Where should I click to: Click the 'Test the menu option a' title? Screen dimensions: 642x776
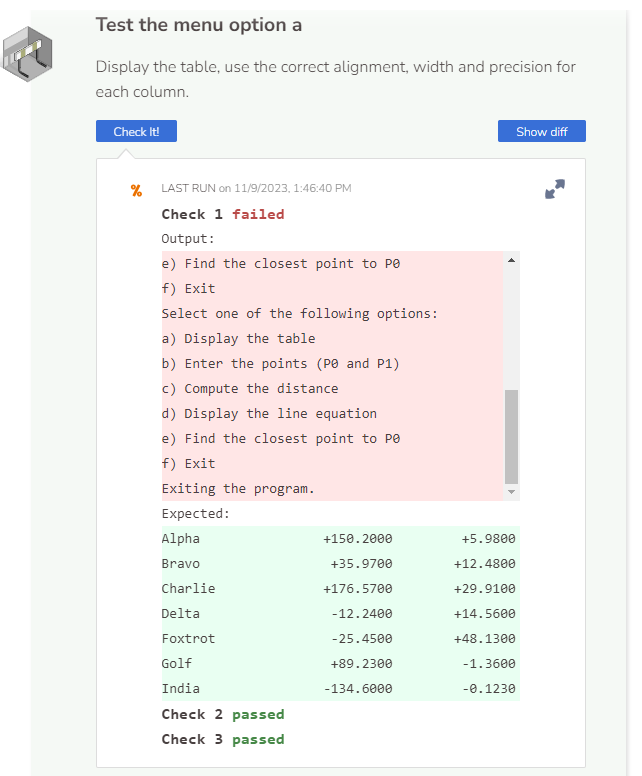tap(198, 25)
